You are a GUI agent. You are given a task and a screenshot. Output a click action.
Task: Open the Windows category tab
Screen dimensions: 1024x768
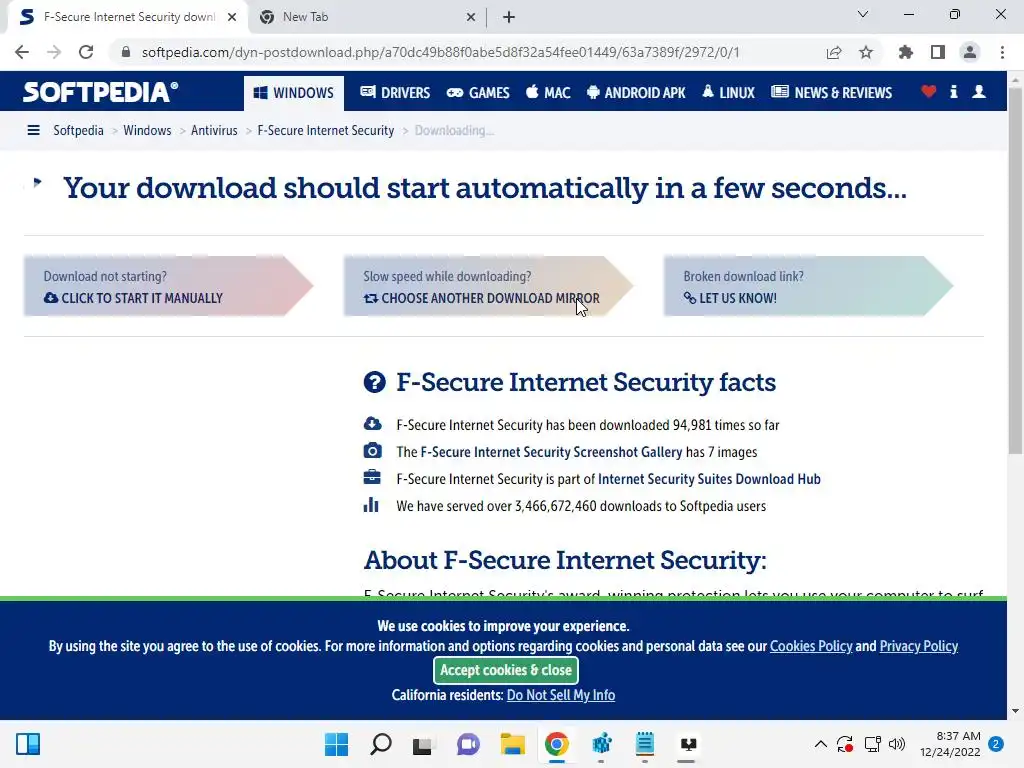[294, 93]
